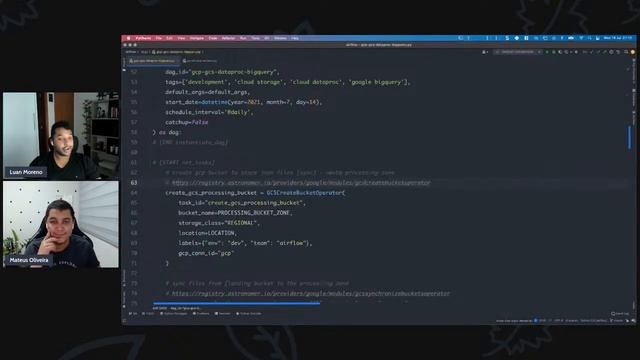
Task: Open the Python Packages tool window
Action: (173, 313)
